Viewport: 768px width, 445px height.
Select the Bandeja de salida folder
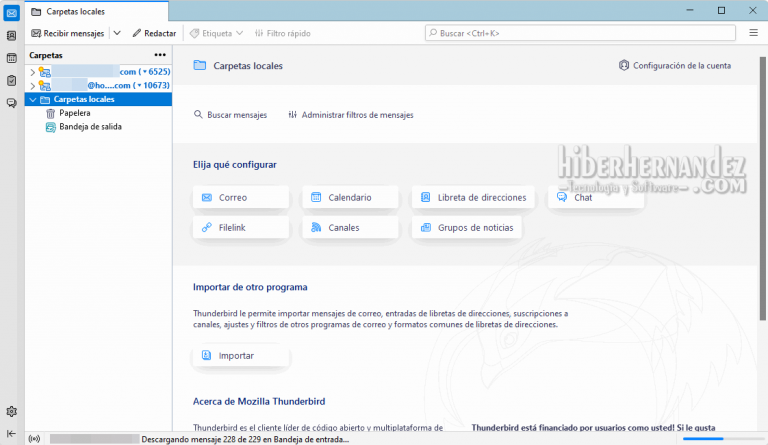(90, 127)
